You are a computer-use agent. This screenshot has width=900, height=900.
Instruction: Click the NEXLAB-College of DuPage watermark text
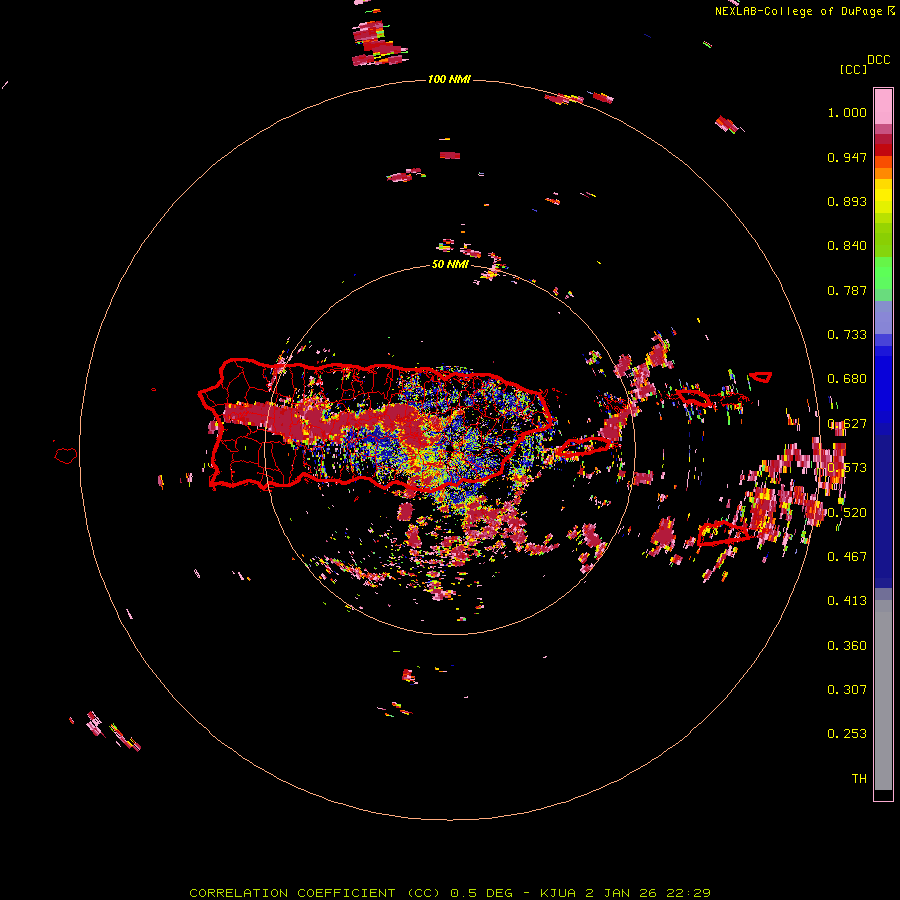point(804,11)
